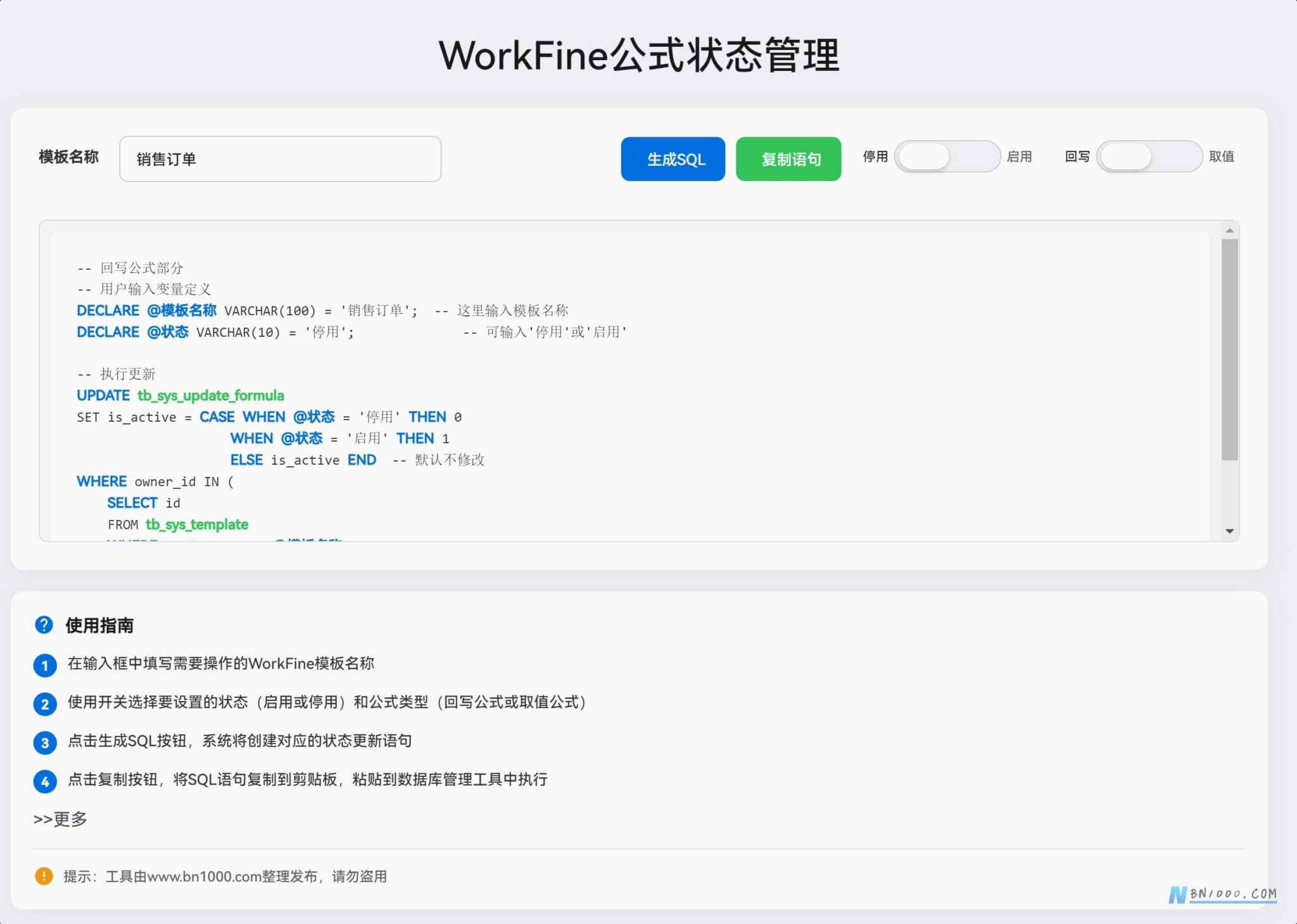Click the WorkFine公式状态管理 title
1297x924 pixels.
pyautogui.click(x=639, y=55)
